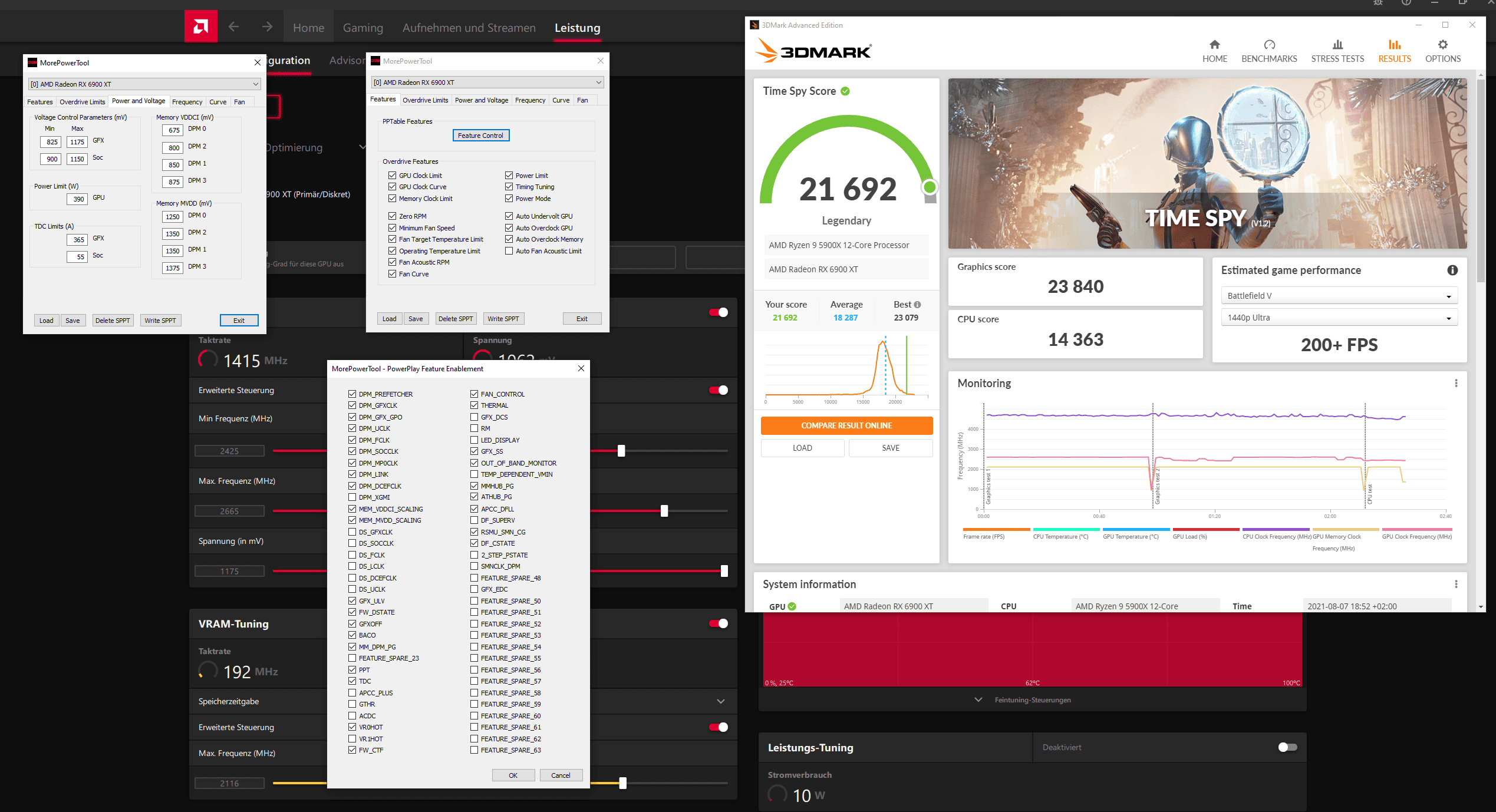1496x812 pixels.
Task: Enable DS_GFXCLK checkbox
Action: [x=352, y=532]
